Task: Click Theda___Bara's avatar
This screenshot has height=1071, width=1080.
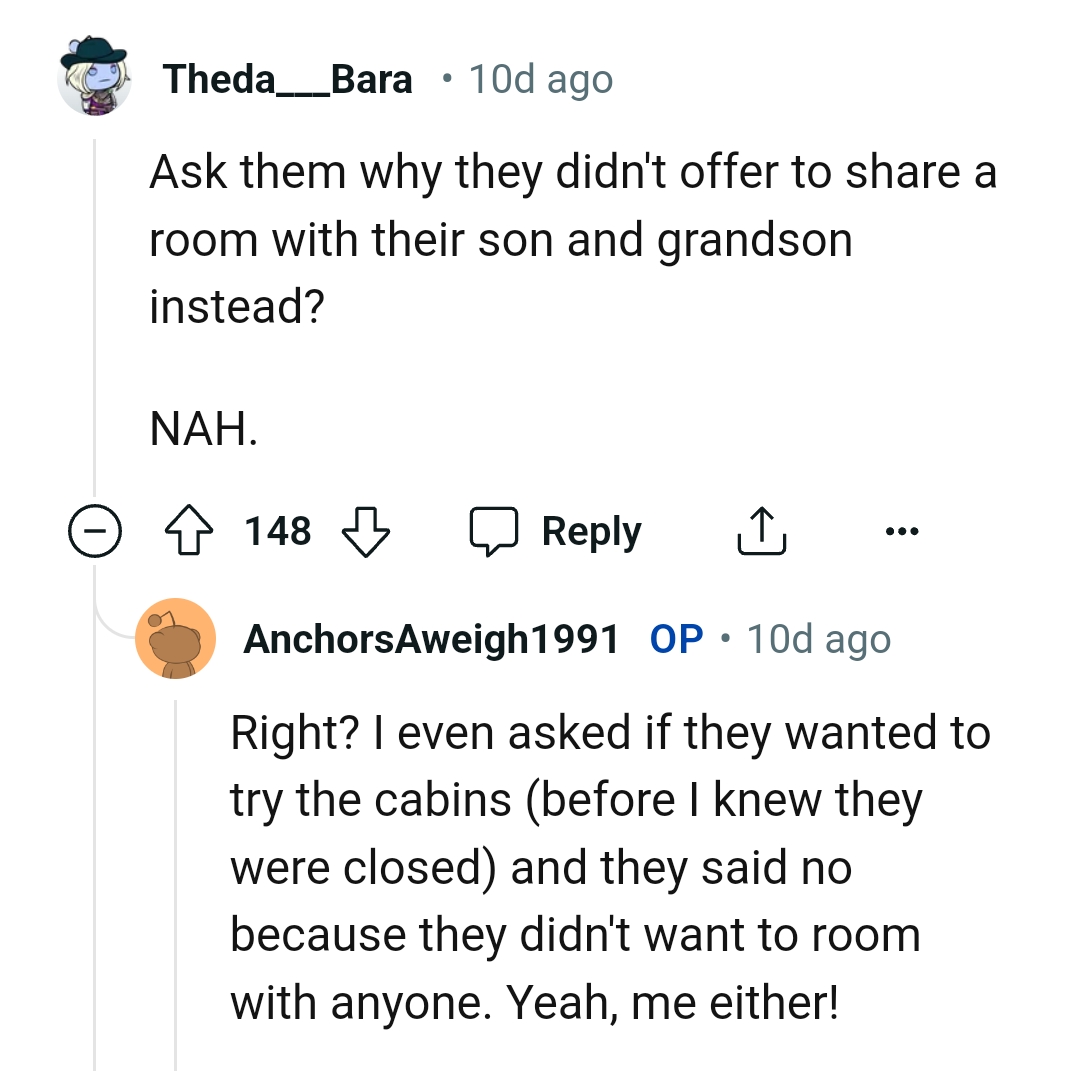Action: tap(95, 79)
